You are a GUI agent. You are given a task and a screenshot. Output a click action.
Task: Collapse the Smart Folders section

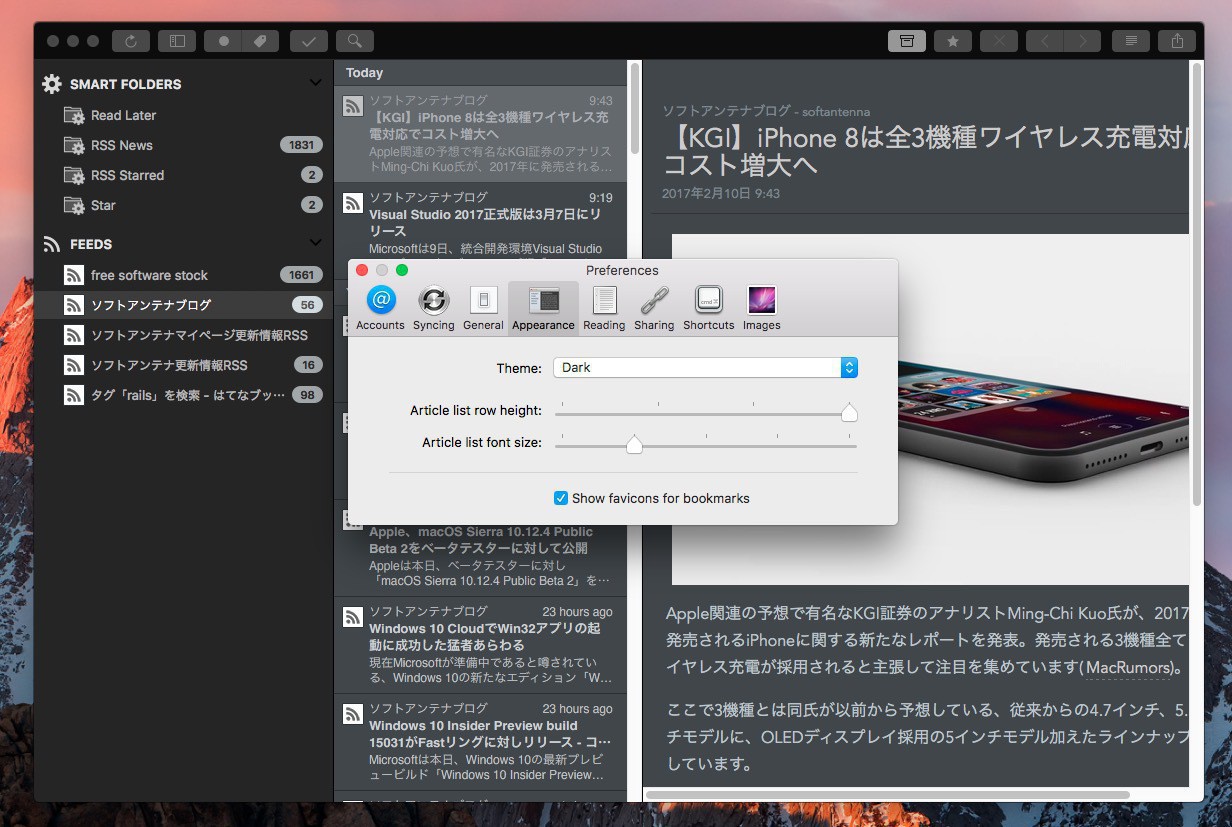point(316,84)
